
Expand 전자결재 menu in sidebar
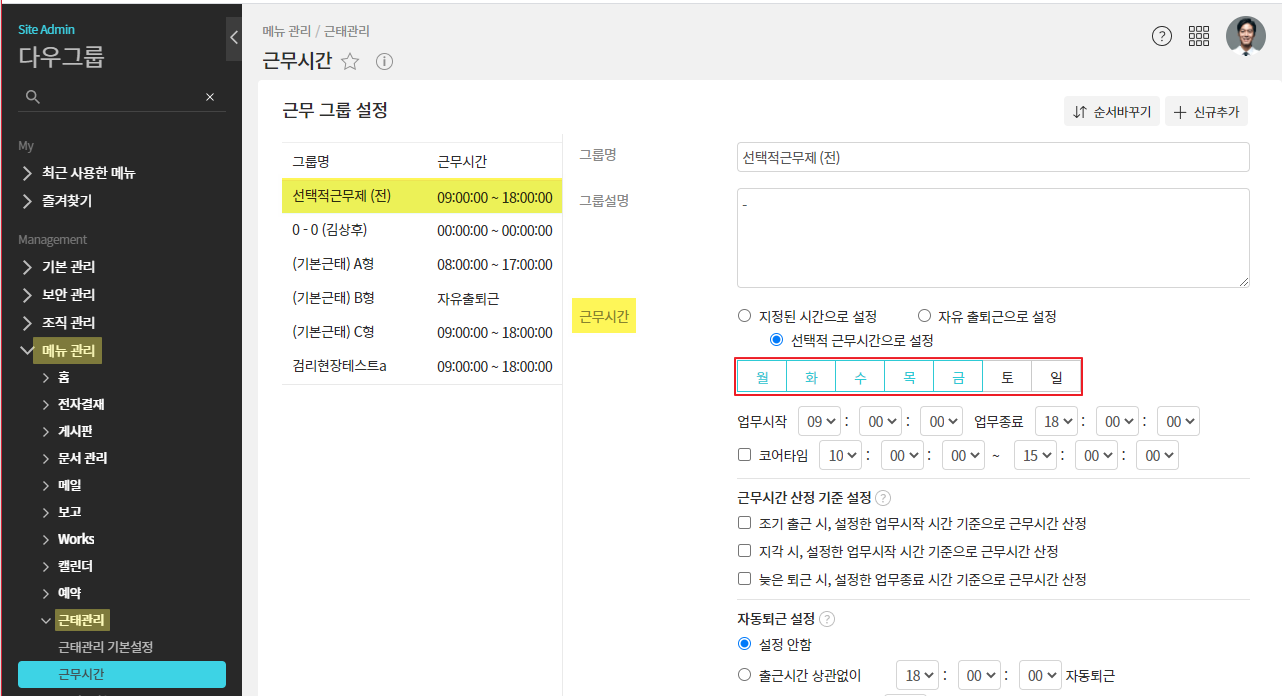[80, 404]
